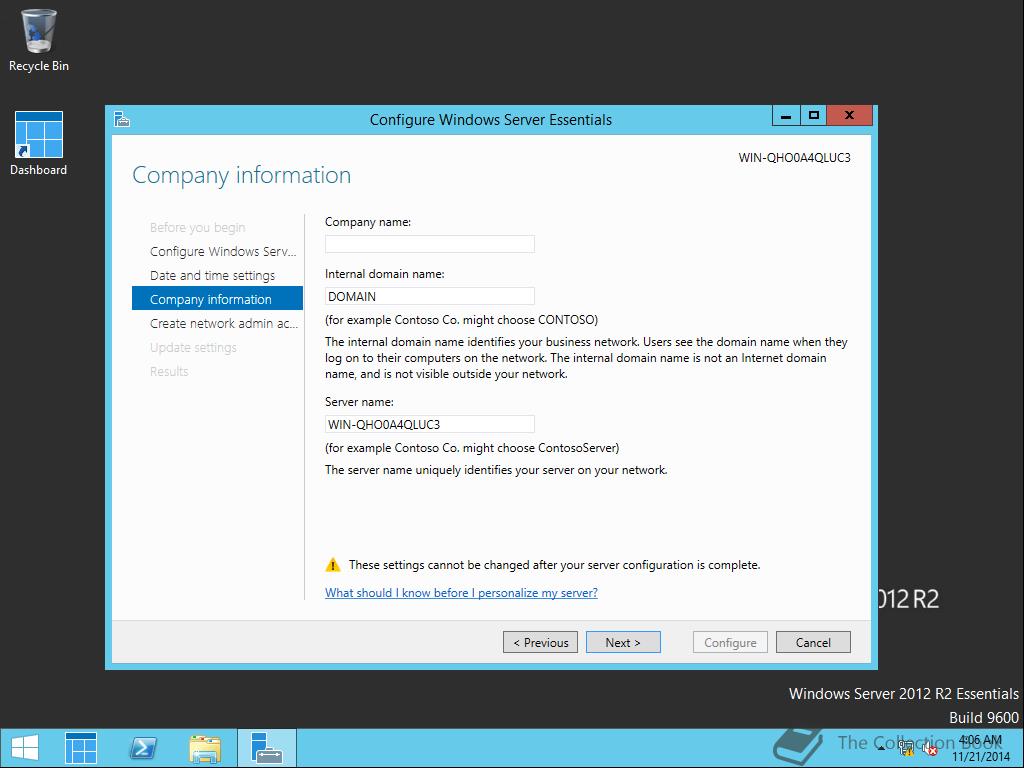The height and width of the screenshot is (768, 1024).
Task: Click 'These settings cannot be changed' warning text
Action: [x=554, y=565]
